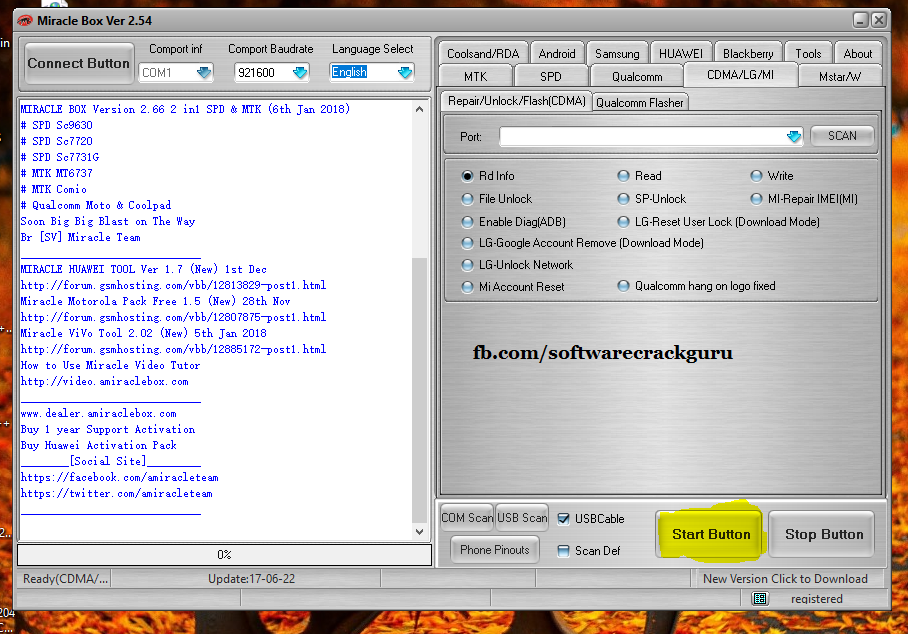Open the Android tab
Screen dimensions: 908x634
pos(556,53)
